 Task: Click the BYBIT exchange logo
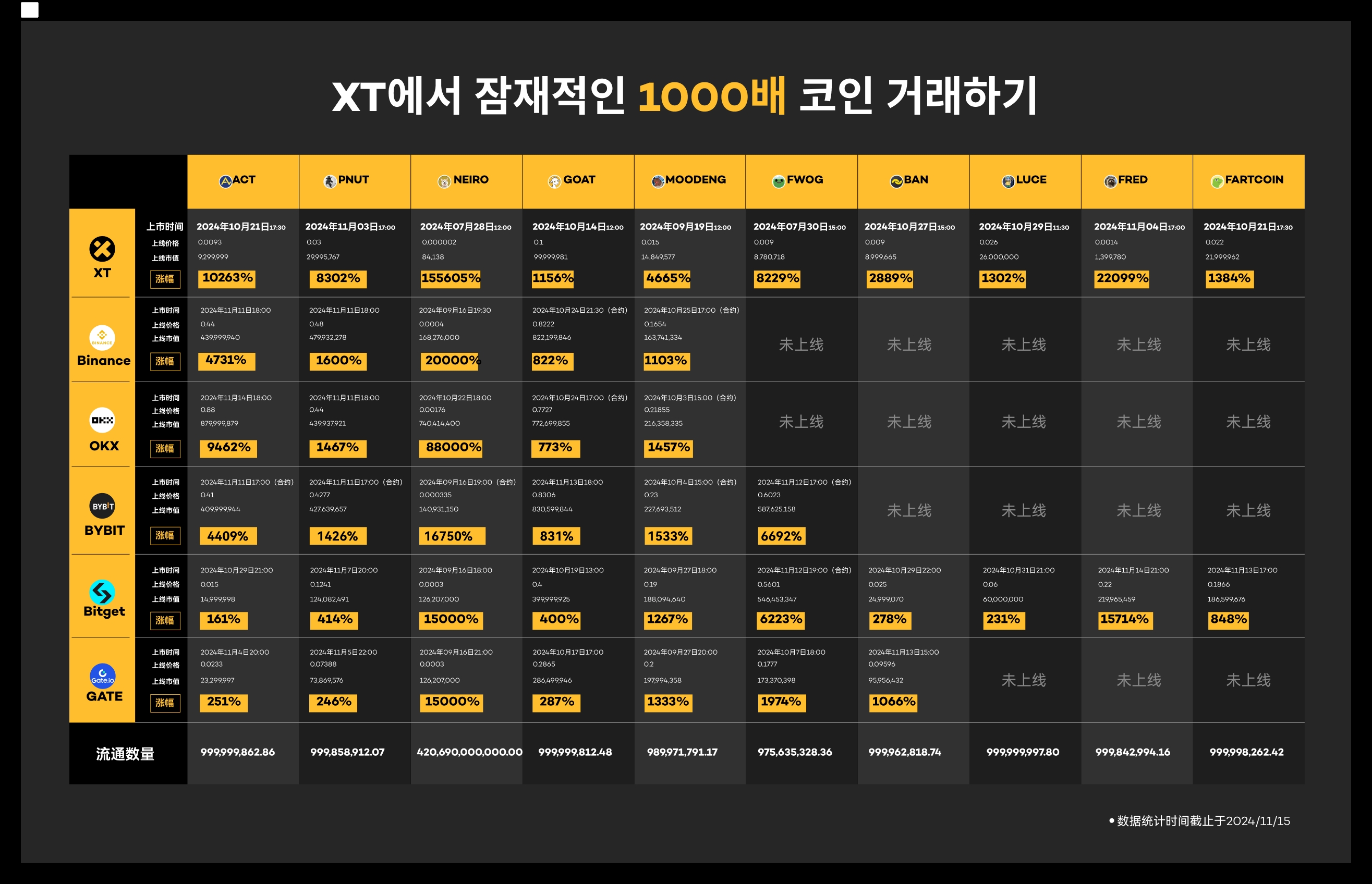tap(102, 506)
